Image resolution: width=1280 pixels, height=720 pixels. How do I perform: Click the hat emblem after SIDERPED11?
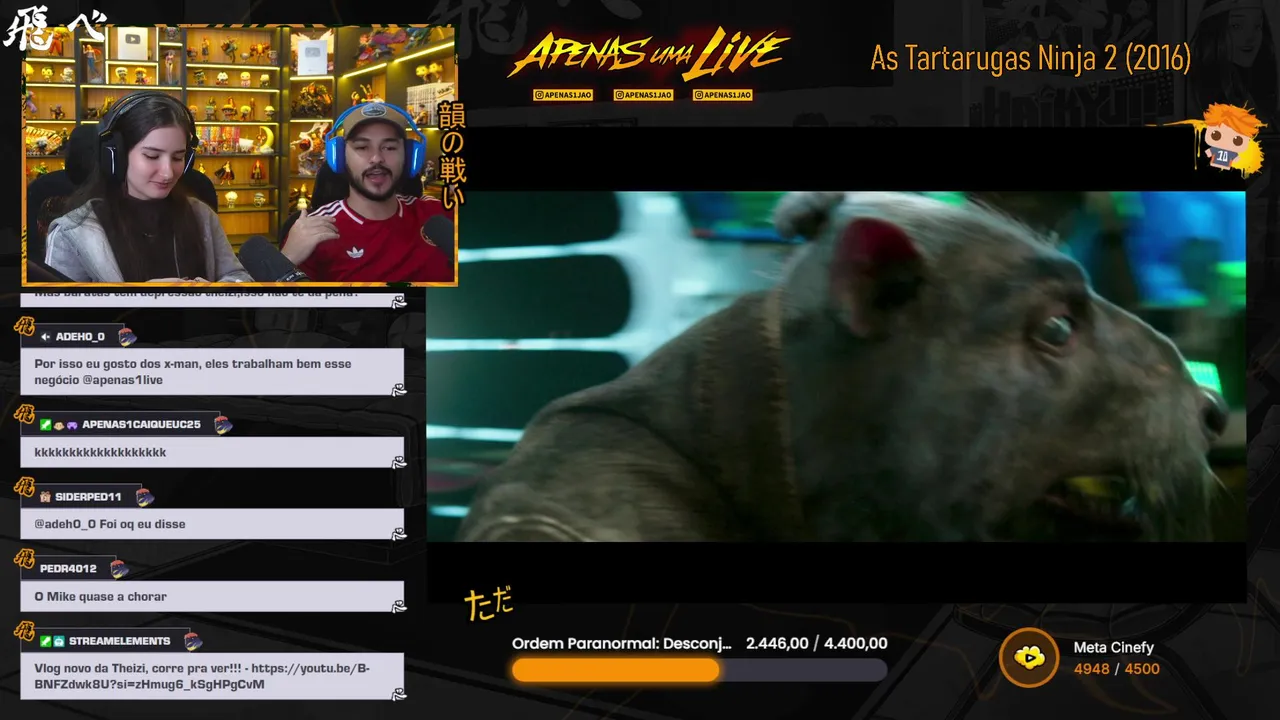tap(145, 497)
